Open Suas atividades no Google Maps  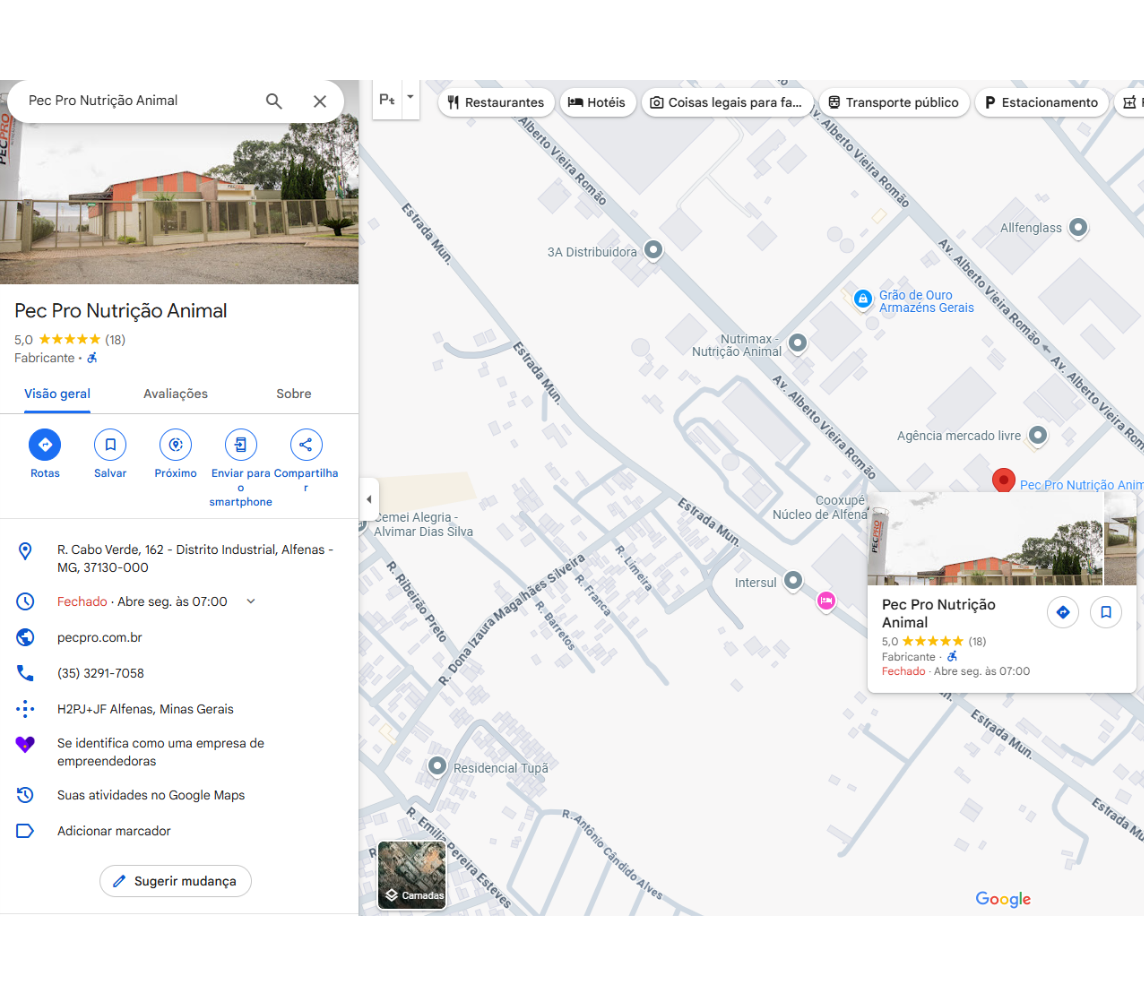[x=151, y=795]
